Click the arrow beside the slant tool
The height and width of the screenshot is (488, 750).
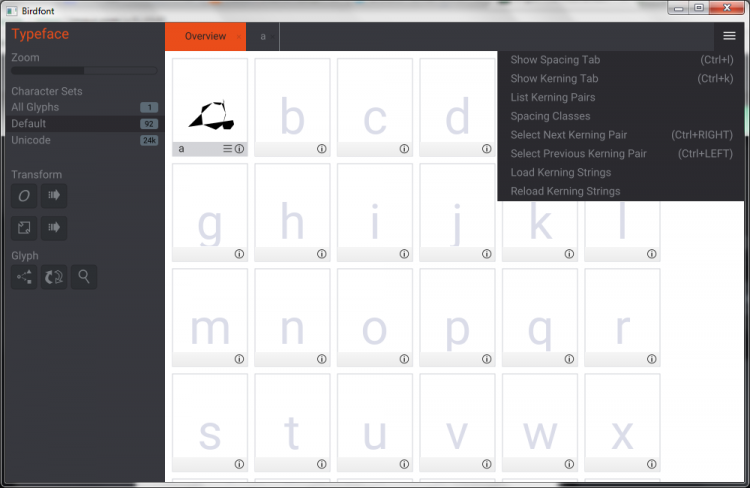click(54, 196)
